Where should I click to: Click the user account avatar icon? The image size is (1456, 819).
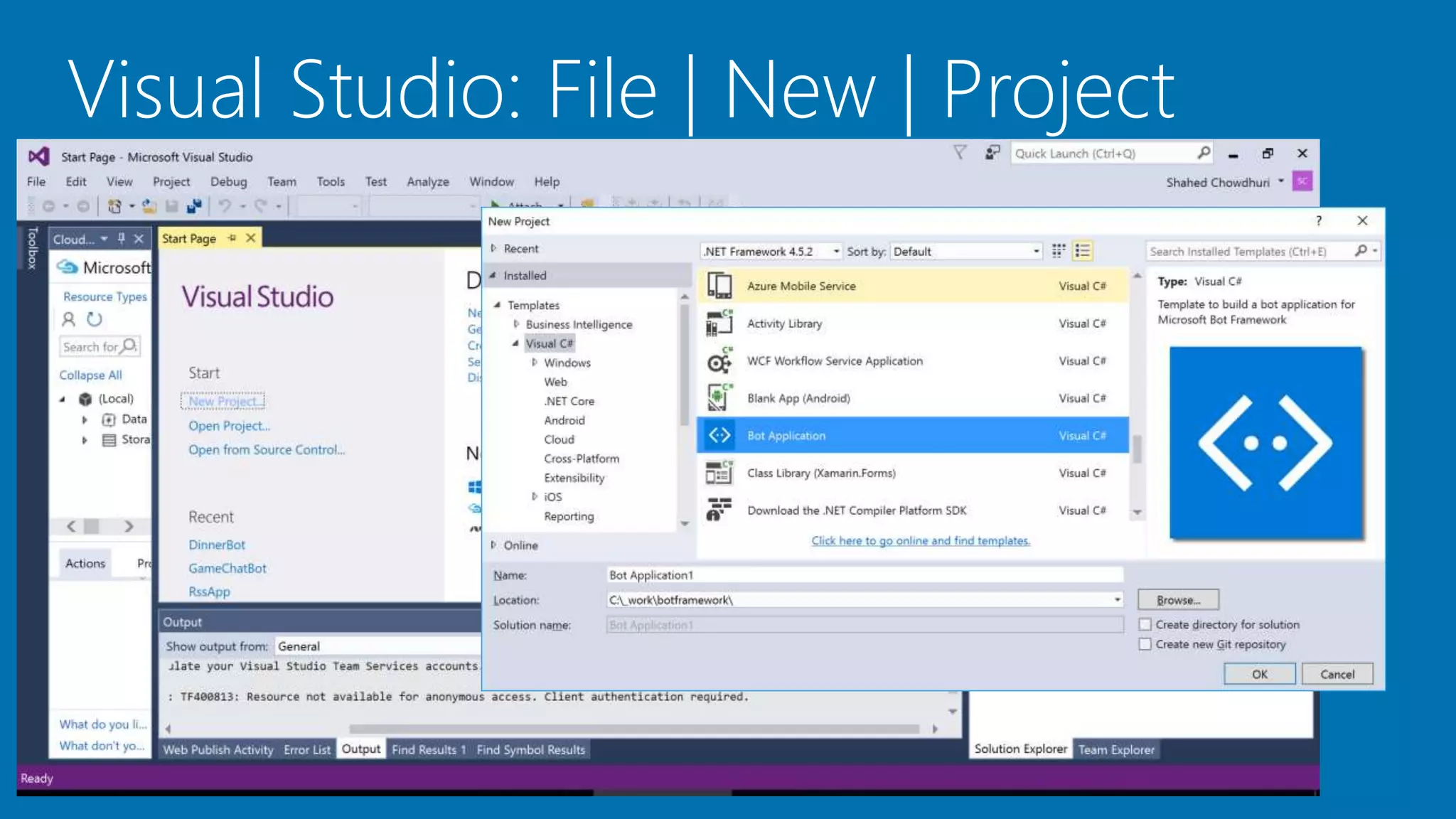click(1302, 181)
